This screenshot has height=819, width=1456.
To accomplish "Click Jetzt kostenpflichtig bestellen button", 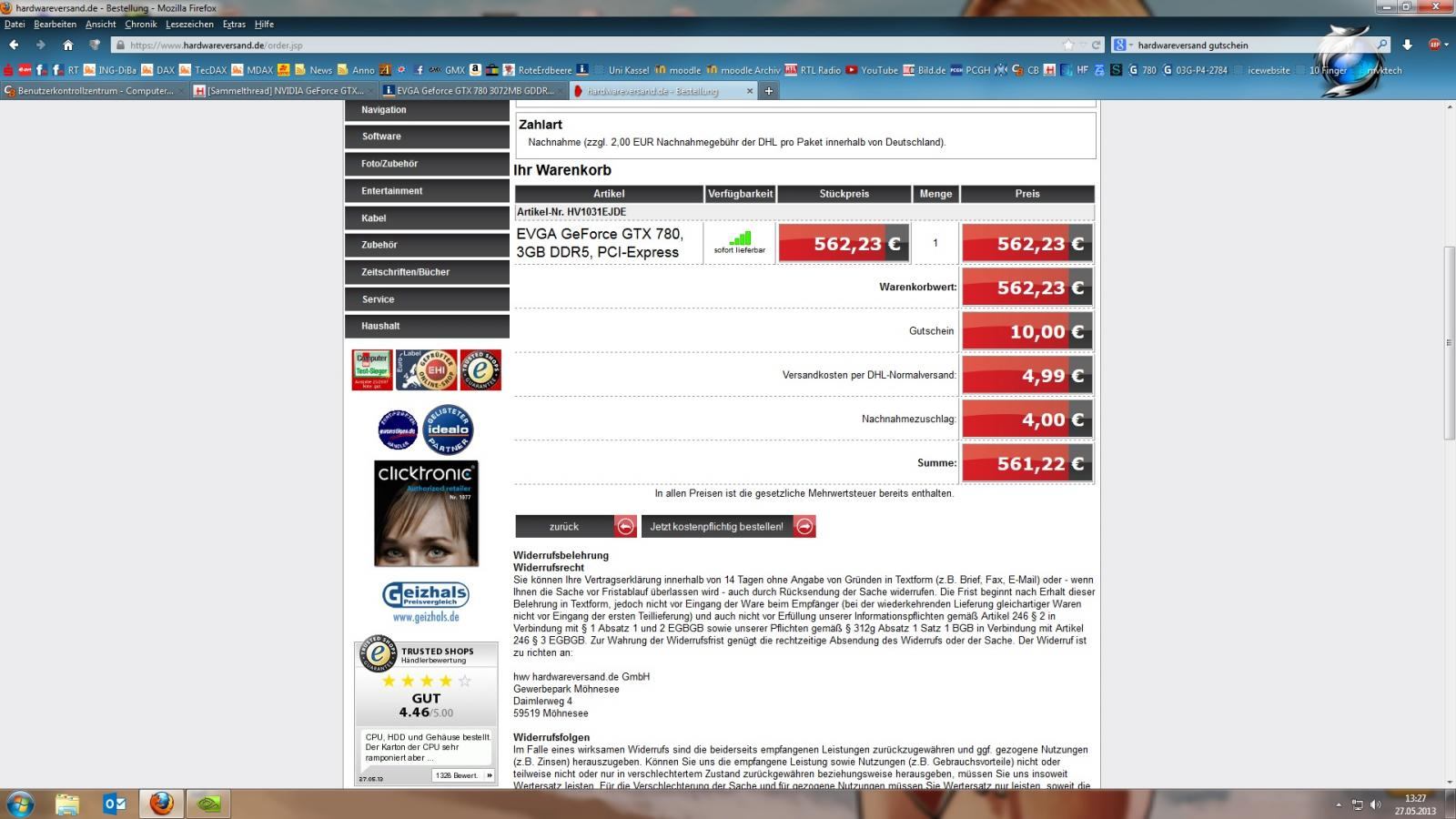I will click(729, 527).
